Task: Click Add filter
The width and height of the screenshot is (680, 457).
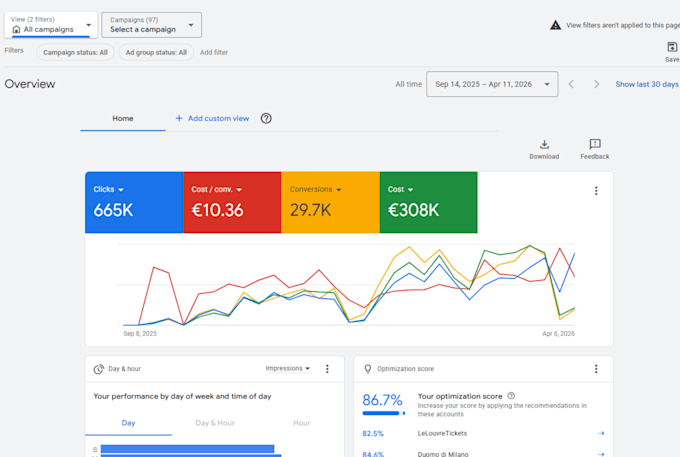Action: click(214, 52)
